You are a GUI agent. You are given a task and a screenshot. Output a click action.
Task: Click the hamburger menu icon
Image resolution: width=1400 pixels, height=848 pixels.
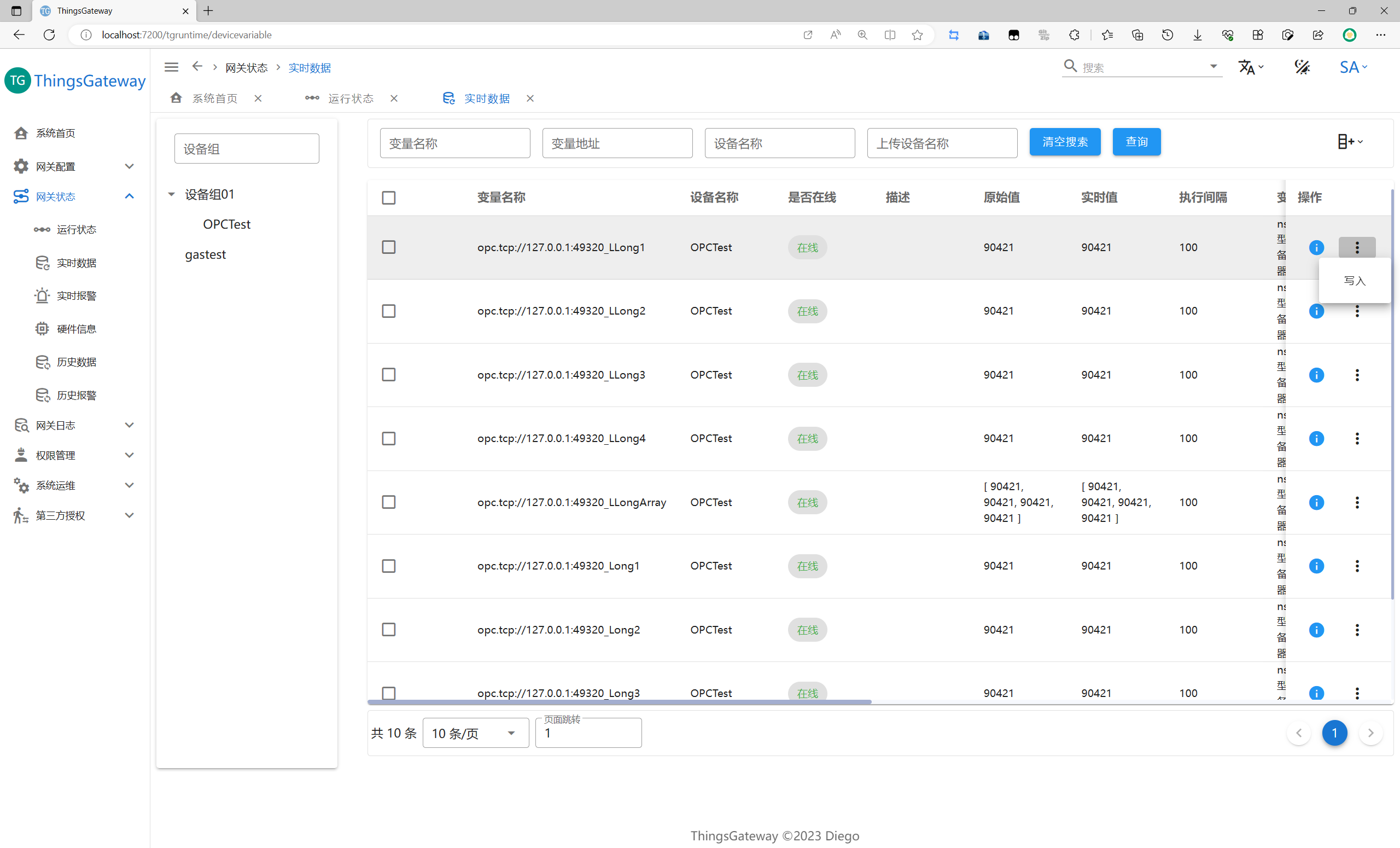click(171, 67)
